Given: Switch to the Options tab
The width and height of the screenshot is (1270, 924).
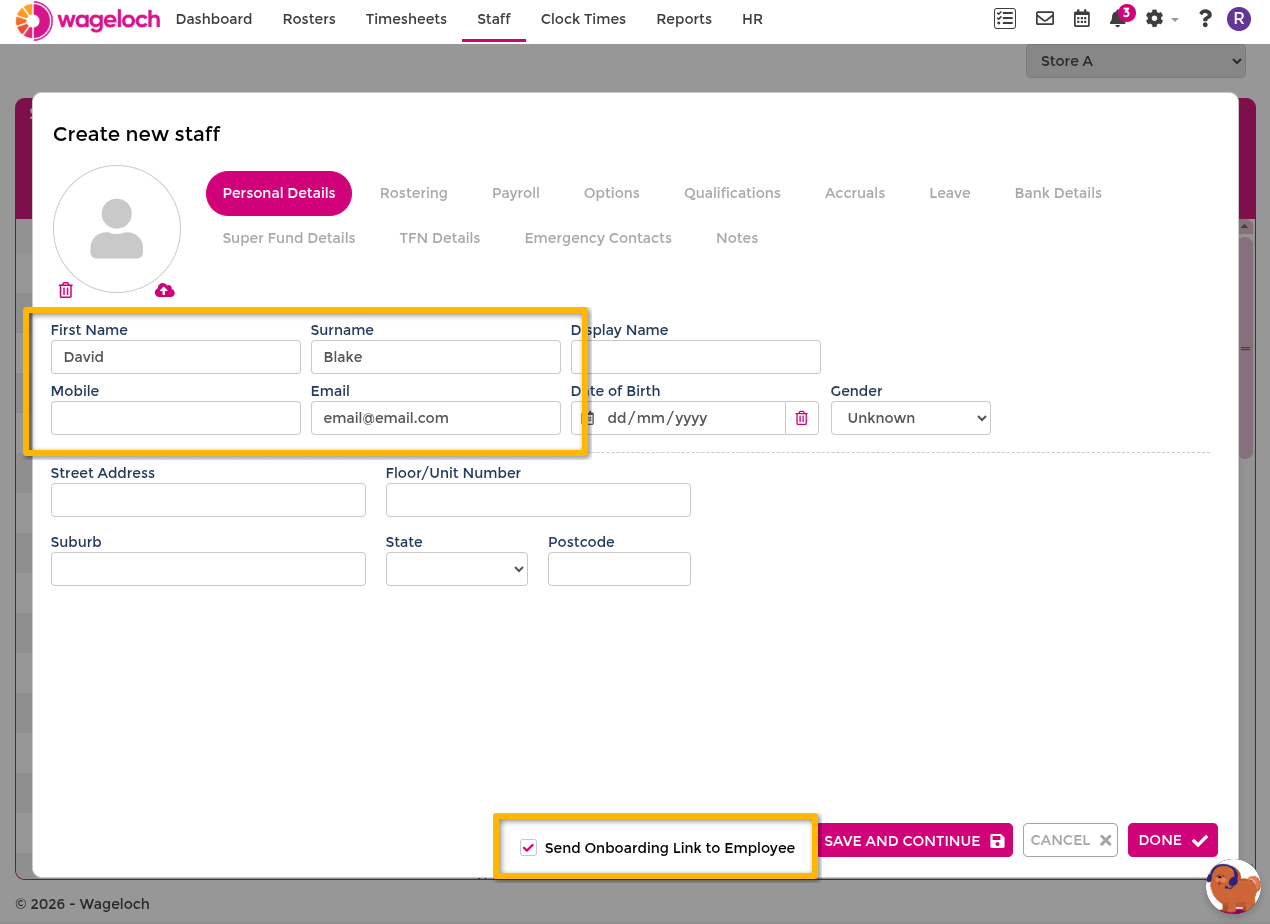Looking at the screenshot, I should click(612, 193).
